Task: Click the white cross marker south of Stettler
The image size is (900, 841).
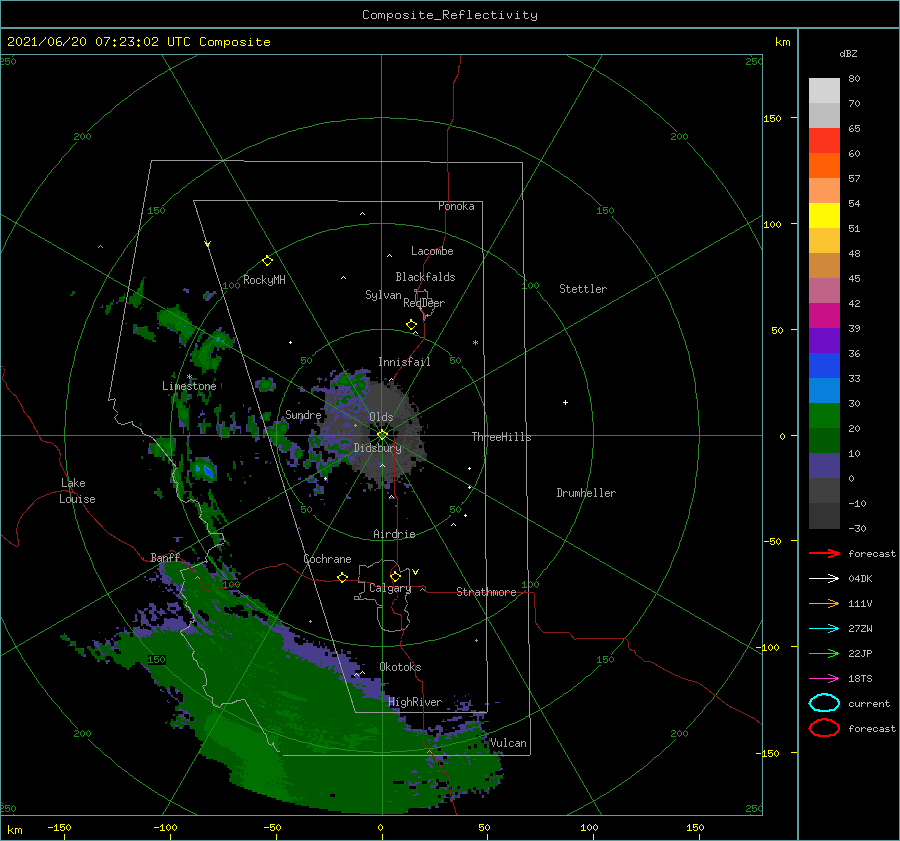Action: (565, 402)
